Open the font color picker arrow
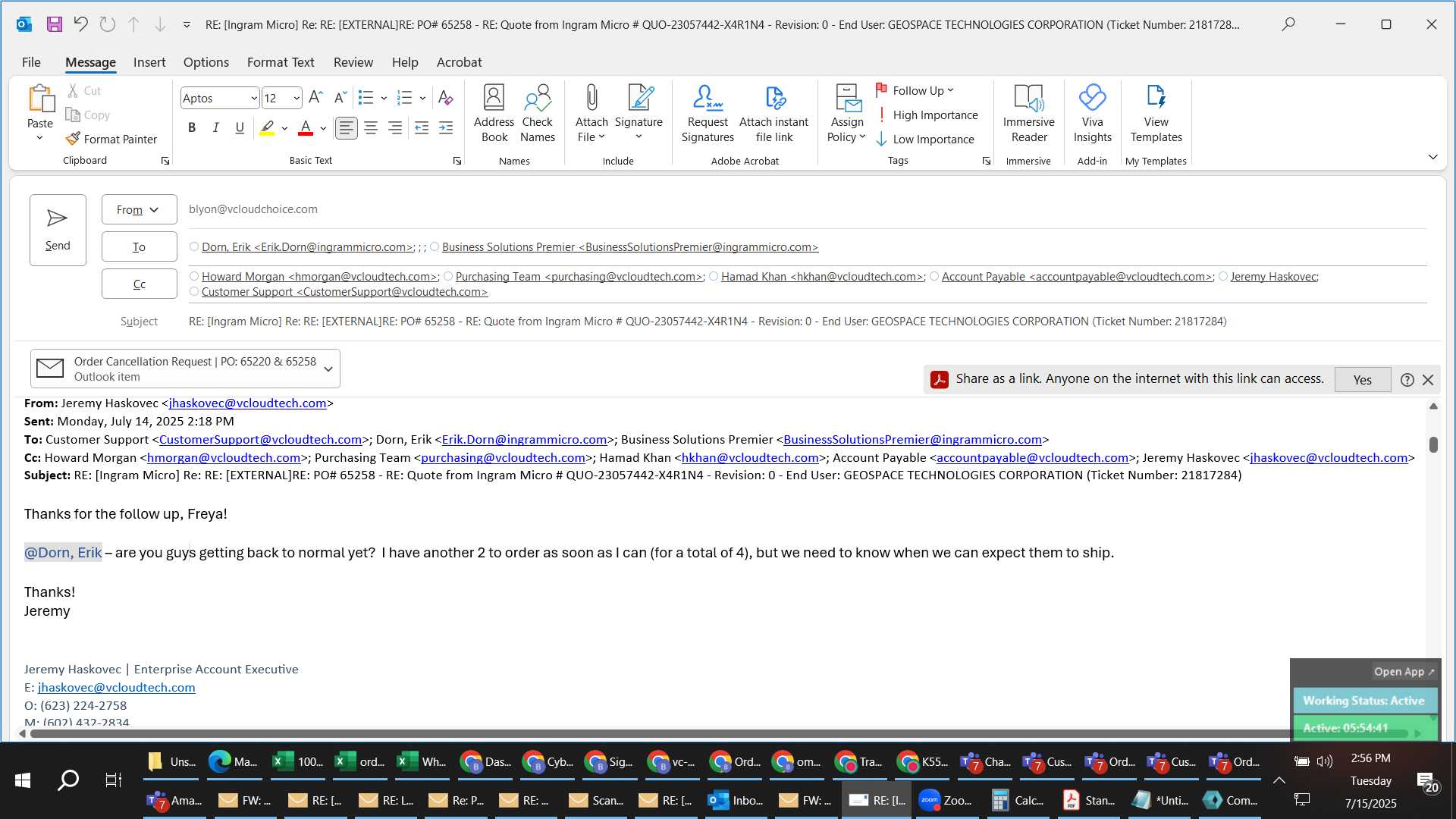 click(x=323, y=128)
